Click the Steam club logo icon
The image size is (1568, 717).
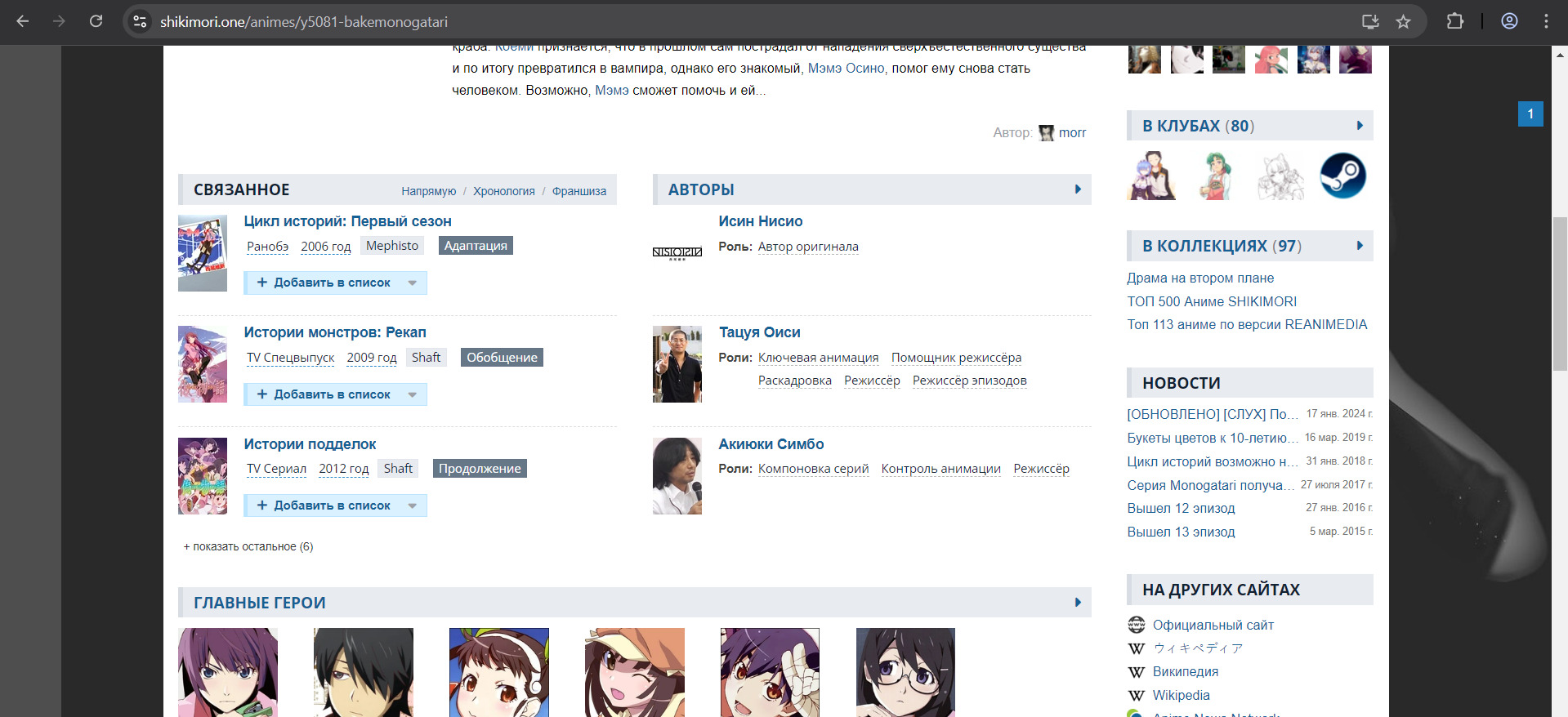tap(1342, 176)
